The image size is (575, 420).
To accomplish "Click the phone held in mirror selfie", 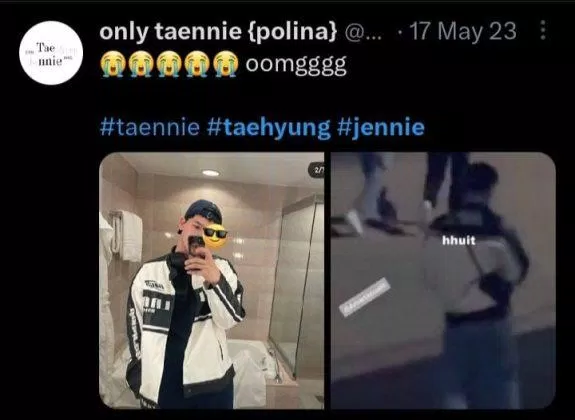I will coord(197,246).
